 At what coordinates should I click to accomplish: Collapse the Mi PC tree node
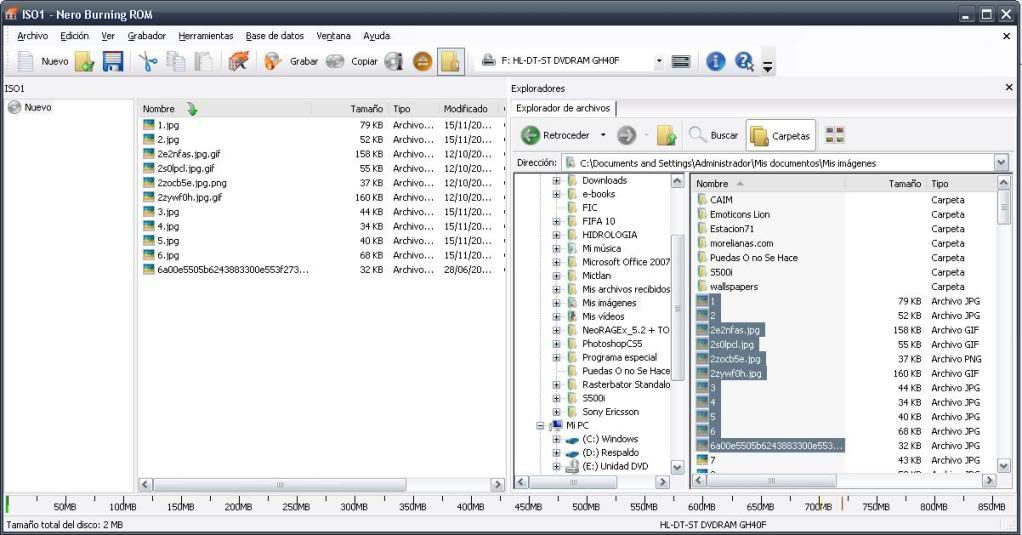coord(540,425)
